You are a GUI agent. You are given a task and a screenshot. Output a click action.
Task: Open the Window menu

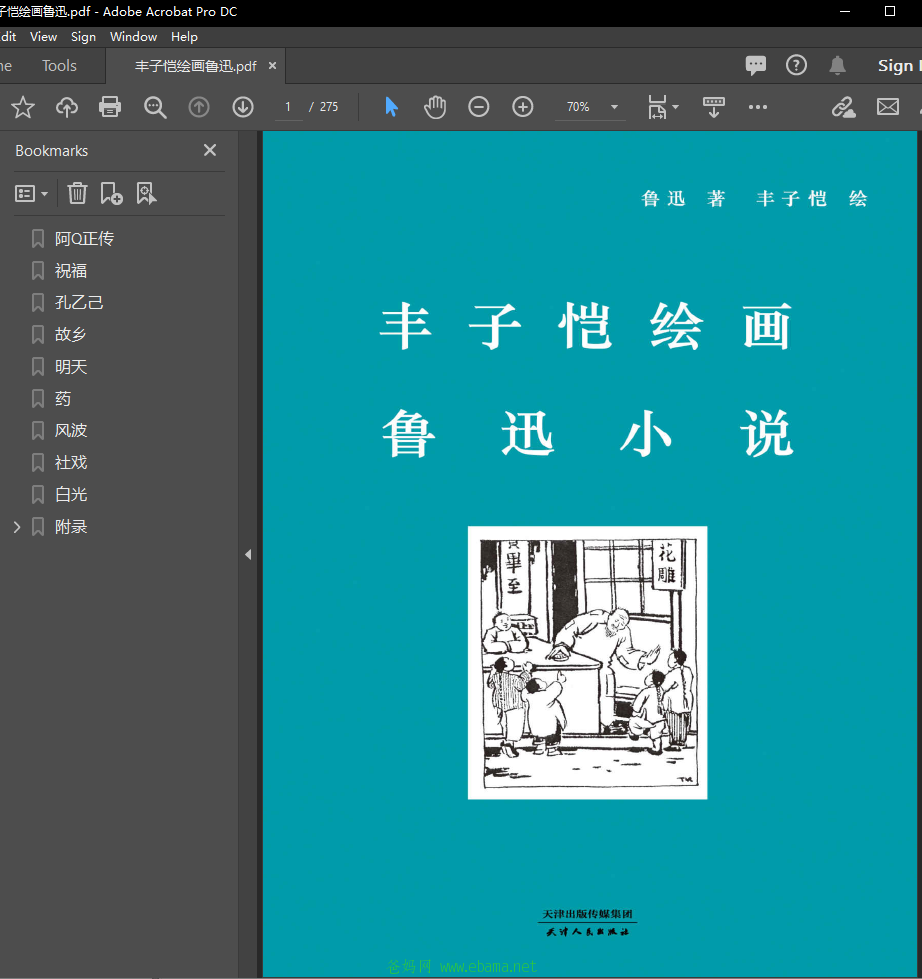pos(133,37)
